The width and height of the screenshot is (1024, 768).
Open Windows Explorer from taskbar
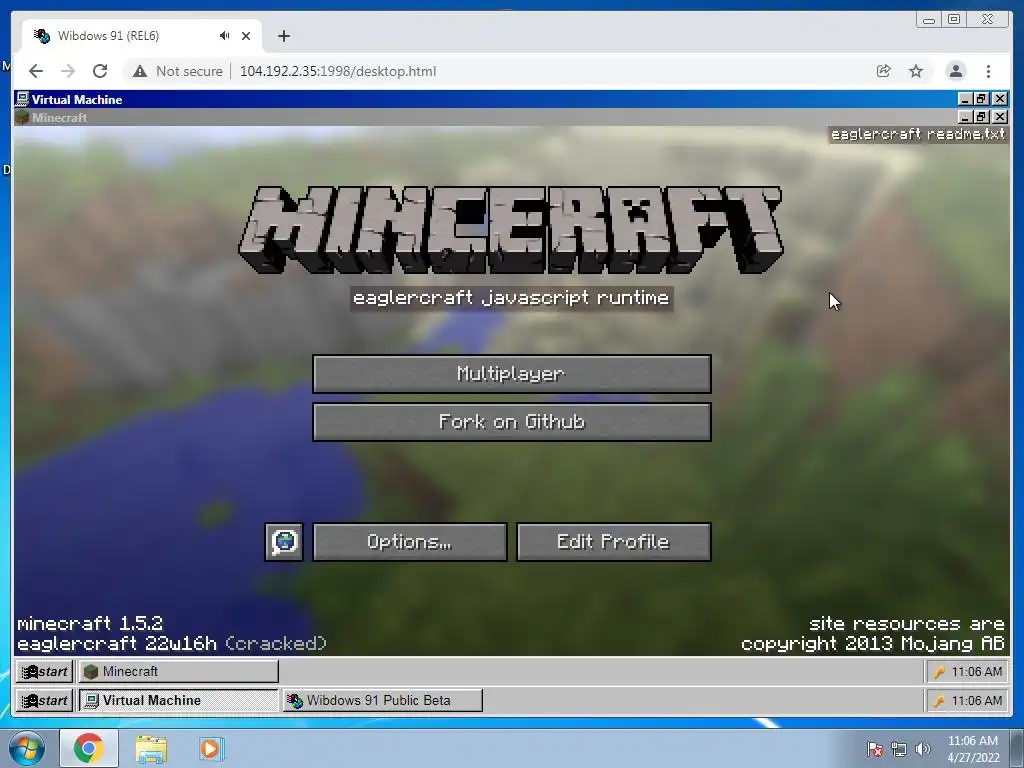(x=151, y=748)
